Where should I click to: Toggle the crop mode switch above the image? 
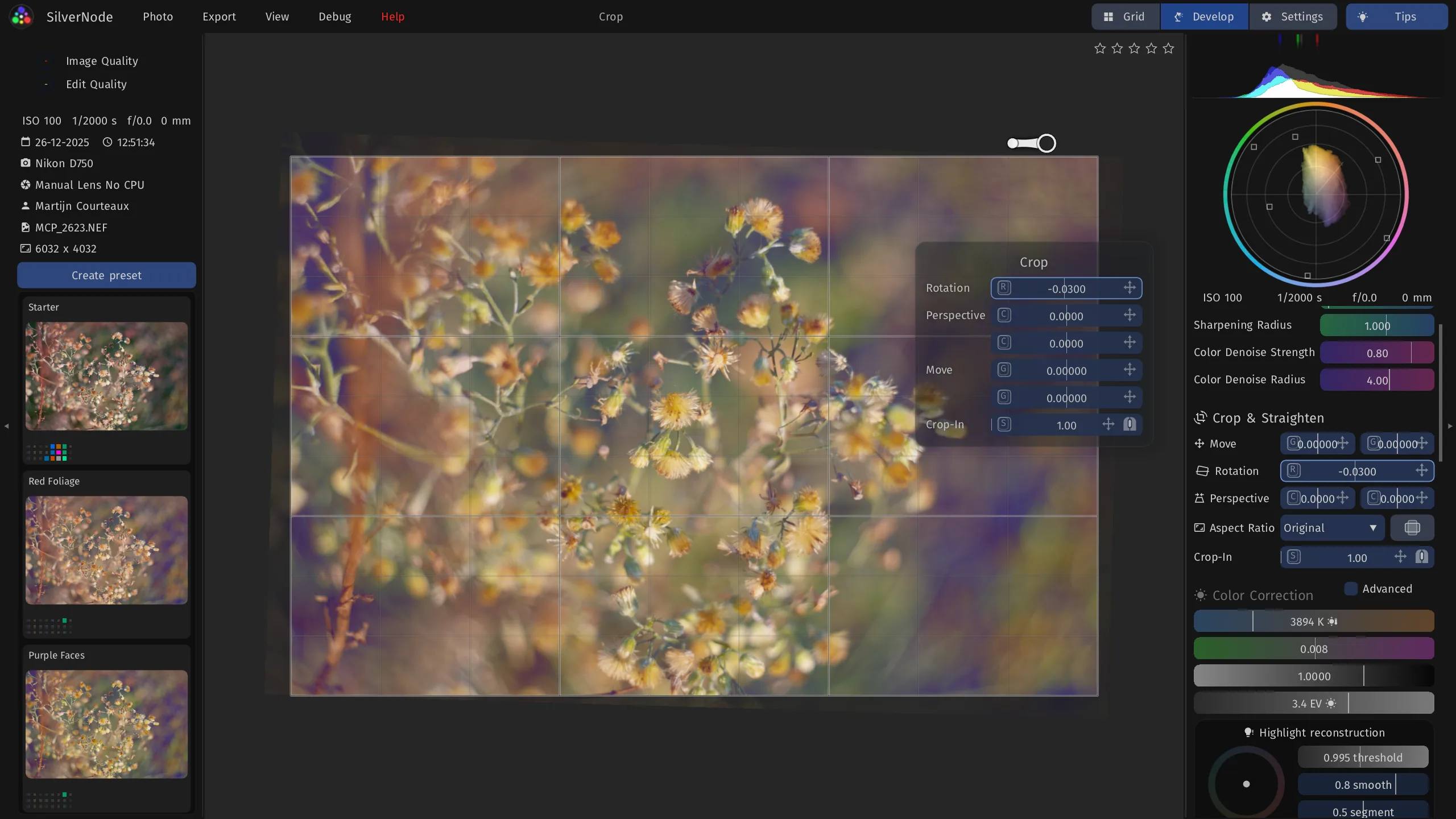tap(1031, 143)
